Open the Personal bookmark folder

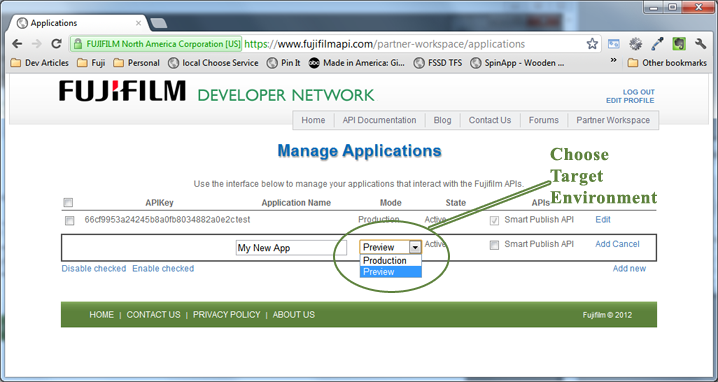[x=137, y=63]
